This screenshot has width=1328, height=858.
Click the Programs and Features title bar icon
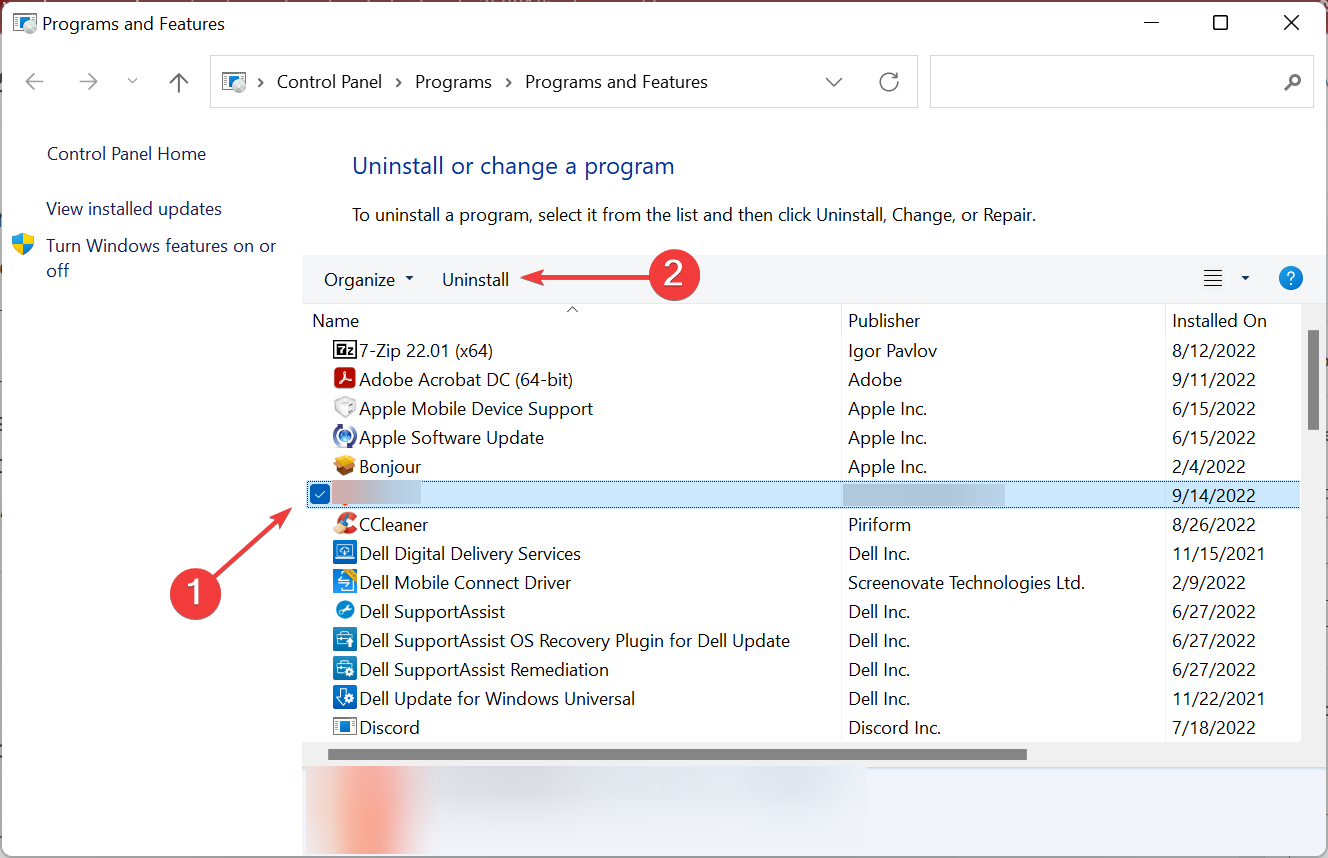click(24, 23)
